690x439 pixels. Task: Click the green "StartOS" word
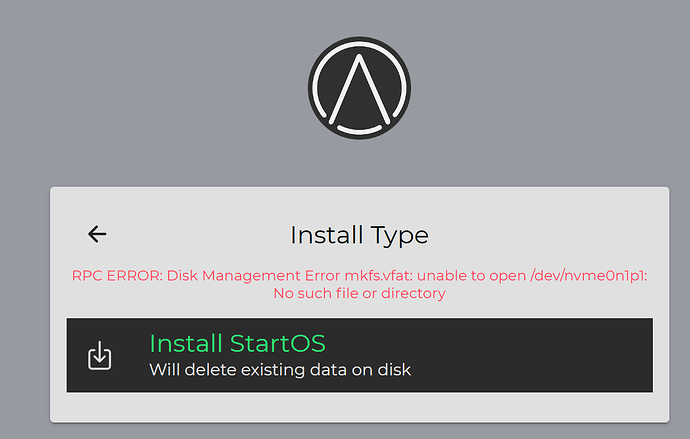tap(278, 344)
